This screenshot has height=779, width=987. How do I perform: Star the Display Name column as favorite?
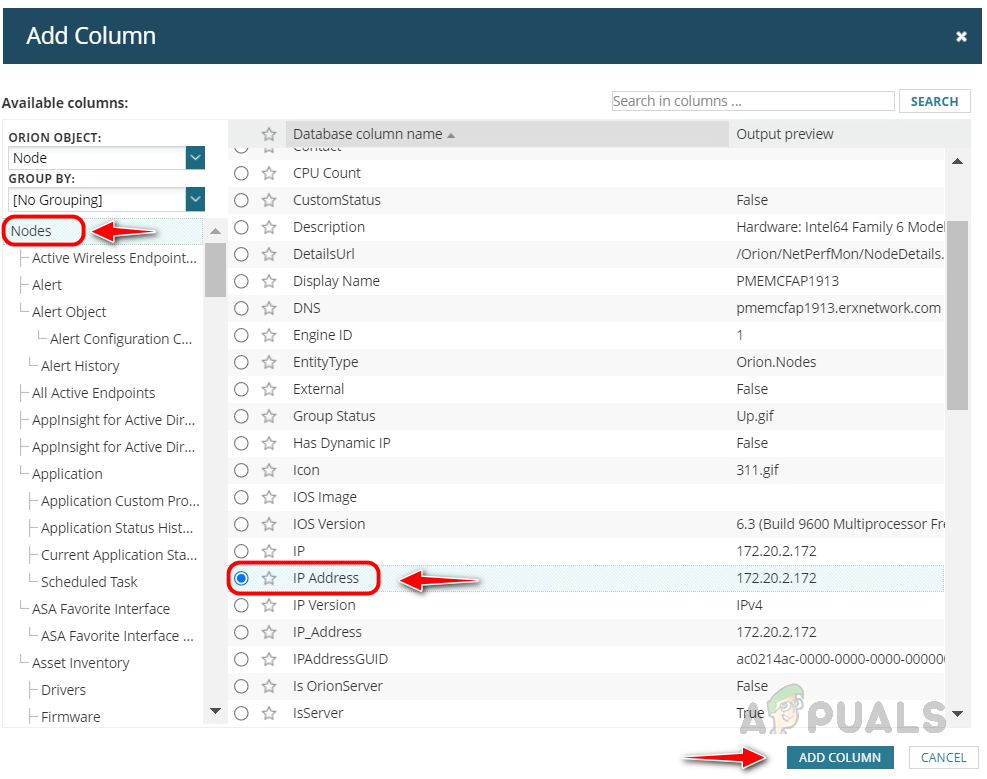coord(269,281)
